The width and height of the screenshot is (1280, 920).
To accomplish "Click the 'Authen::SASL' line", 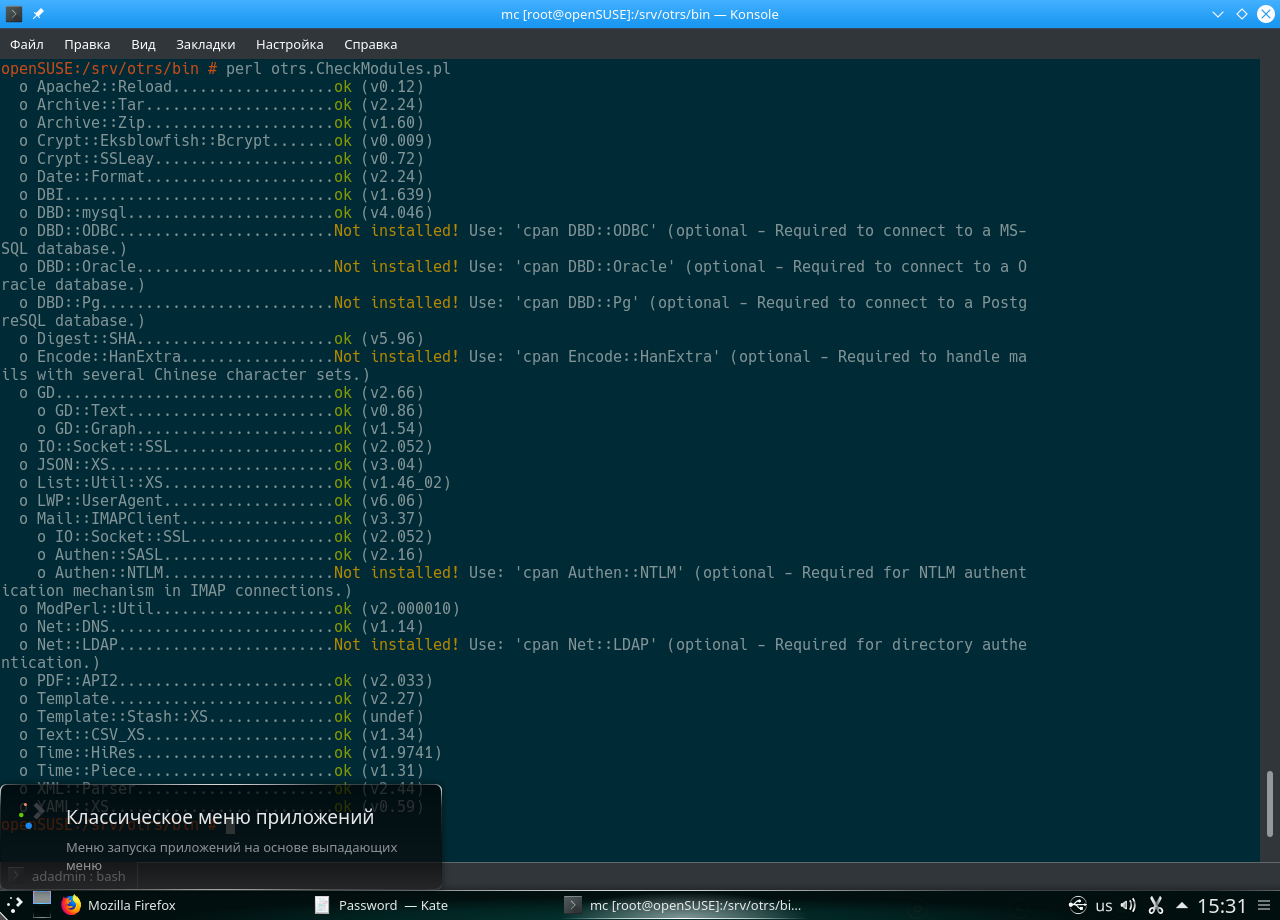I will (231, 555).
